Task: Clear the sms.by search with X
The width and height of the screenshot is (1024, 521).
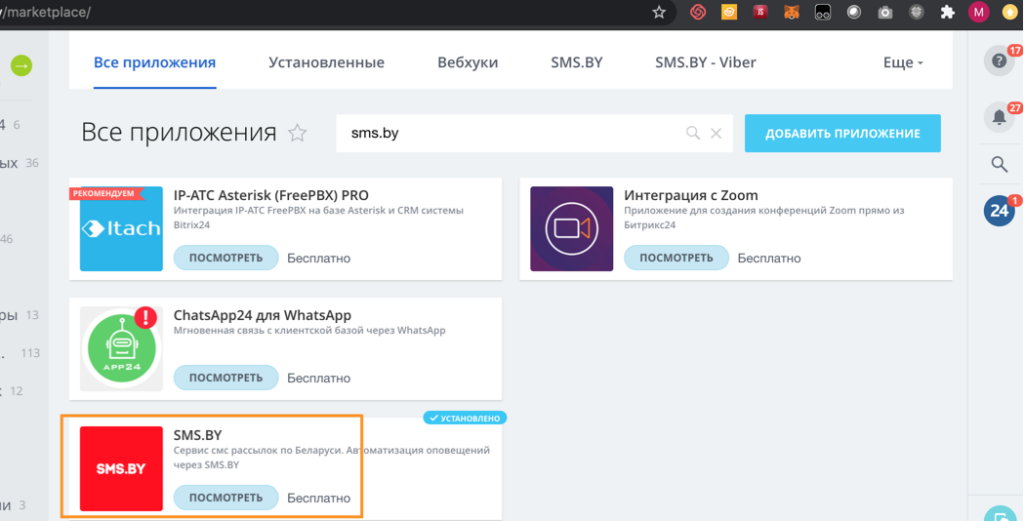Action: point(716,133)
